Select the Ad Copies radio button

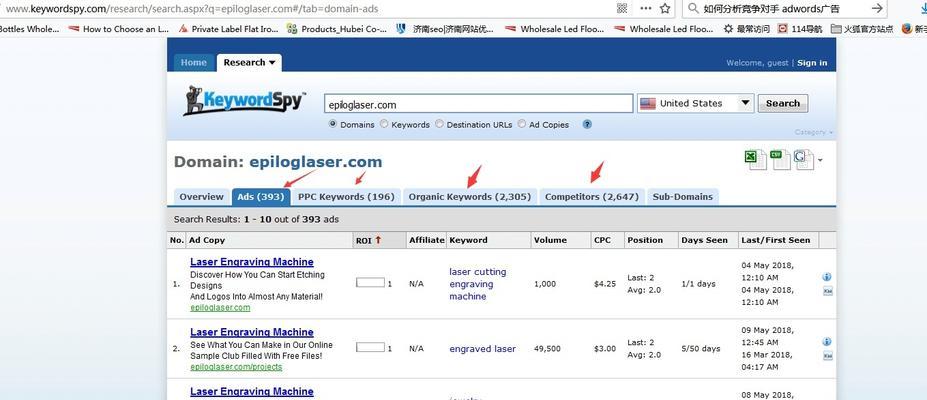pyautogui.click(x=521, y=124)
